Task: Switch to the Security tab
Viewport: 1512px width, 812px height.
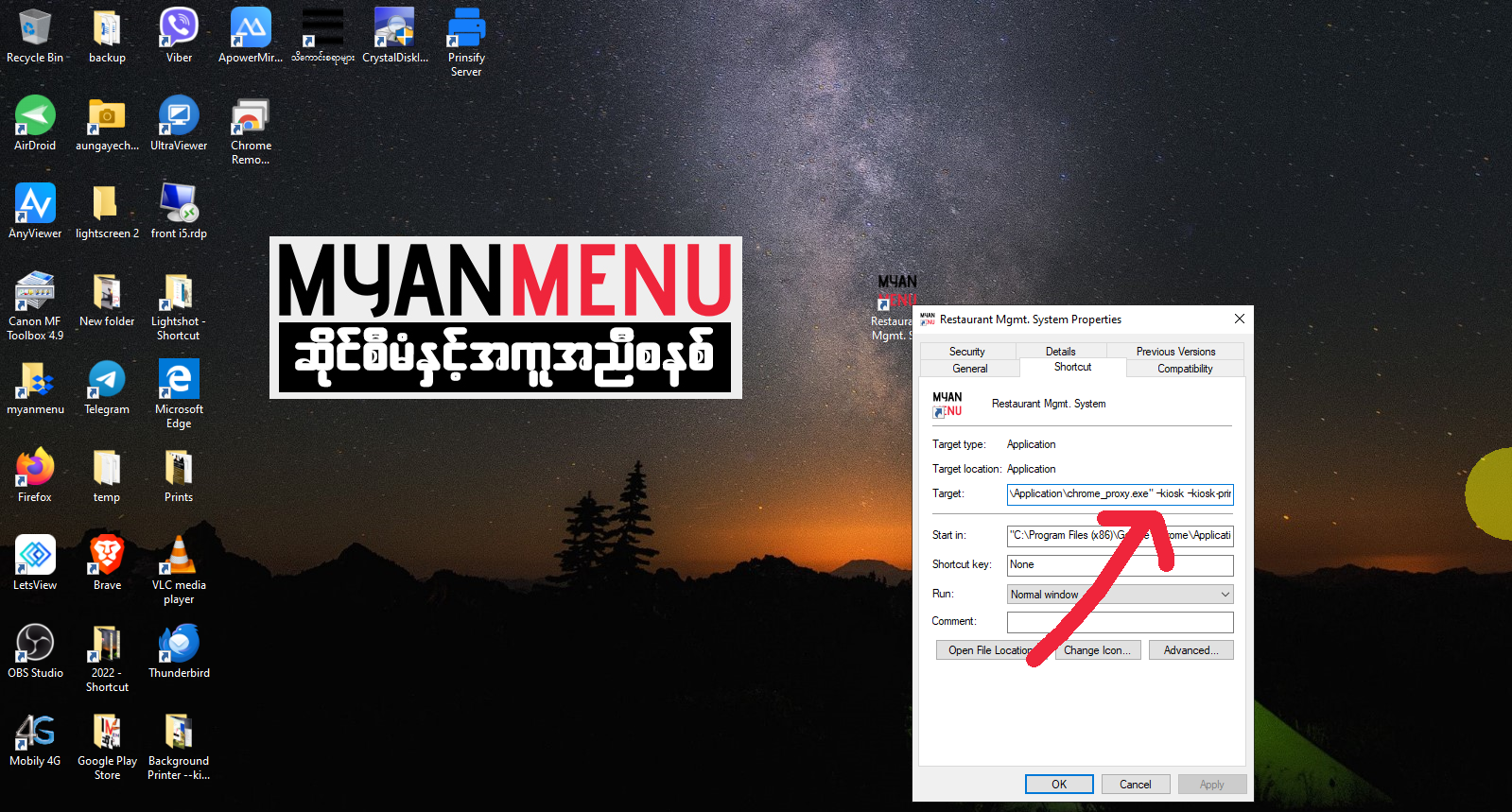Action: point(966,352)
